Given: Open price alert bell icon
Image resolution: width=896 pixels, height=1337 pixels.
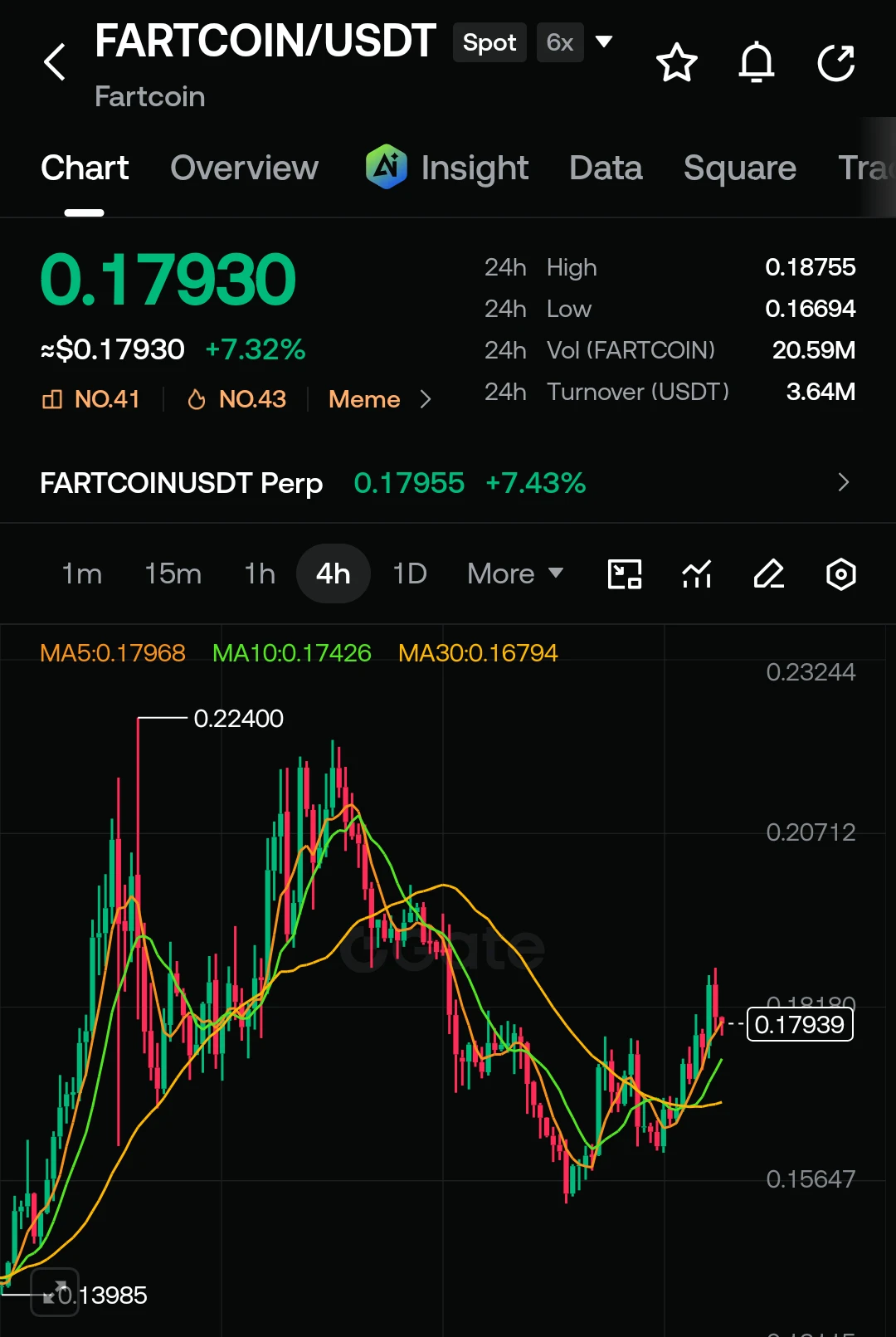Looking at the screenshot, I should (x=757, y=62).
